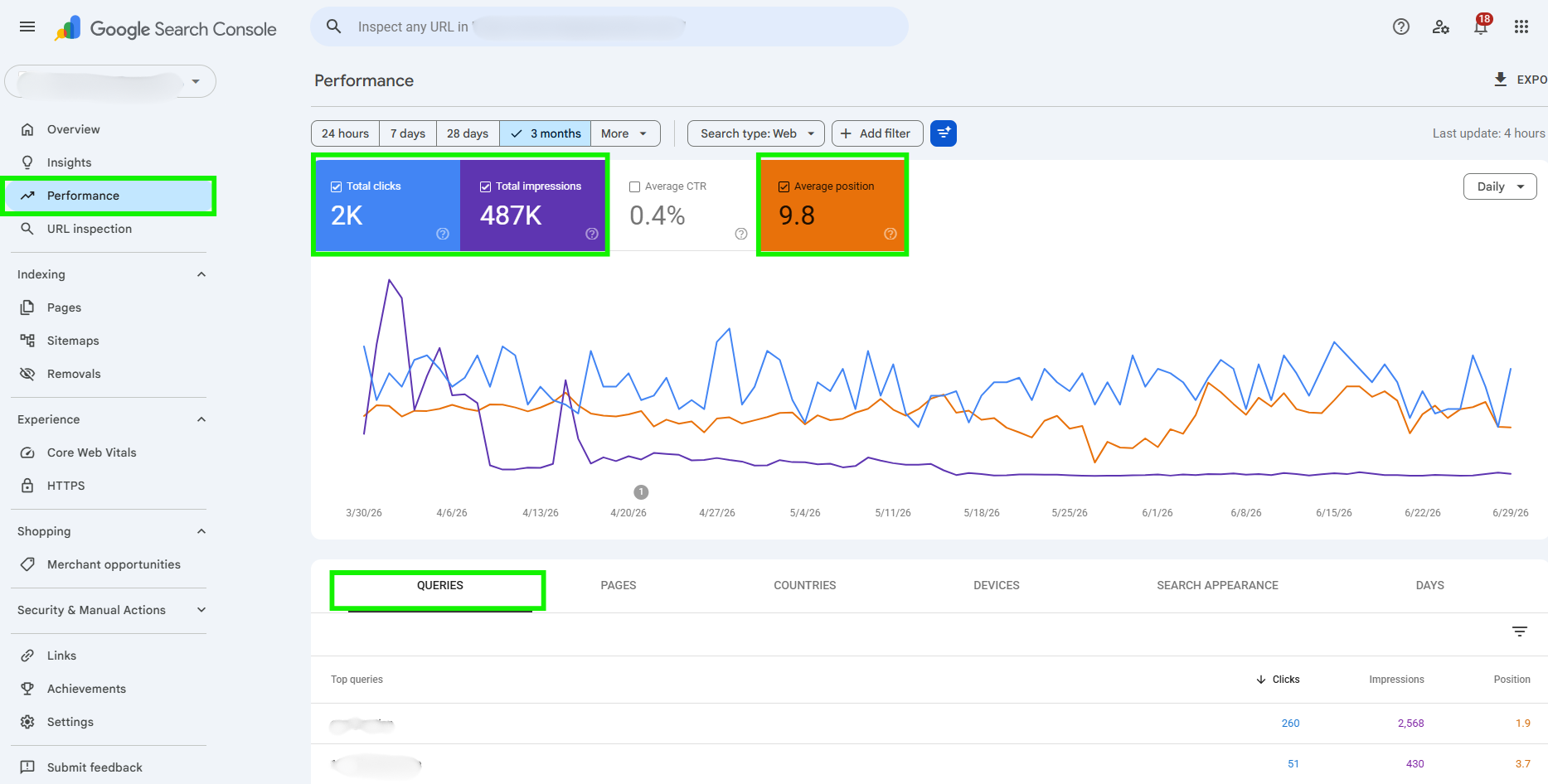Switch to the Days tab
This screenshot has width=1548, height=784.
(x=1430, y=586)
